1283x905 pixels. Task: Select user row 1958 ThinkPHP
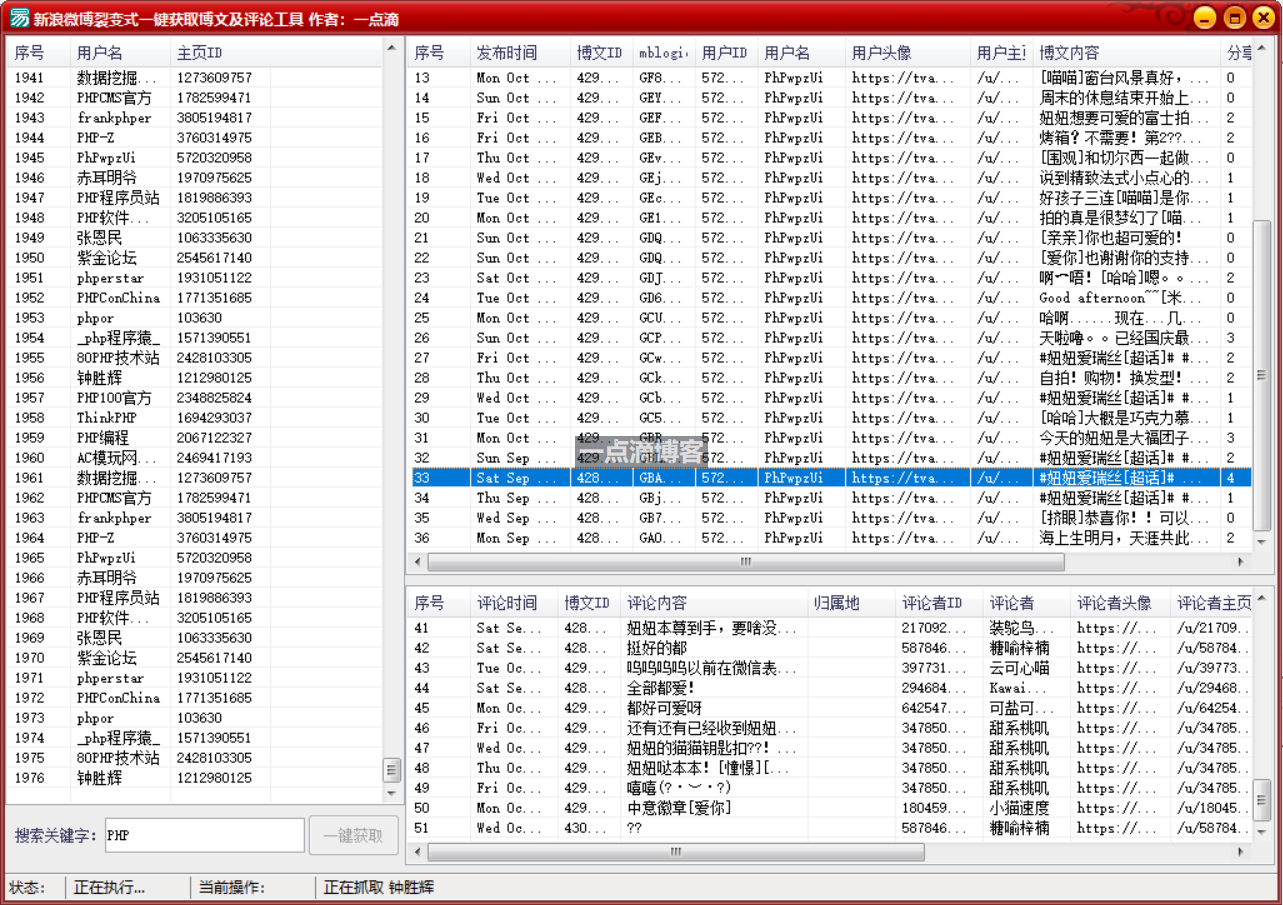195,418
